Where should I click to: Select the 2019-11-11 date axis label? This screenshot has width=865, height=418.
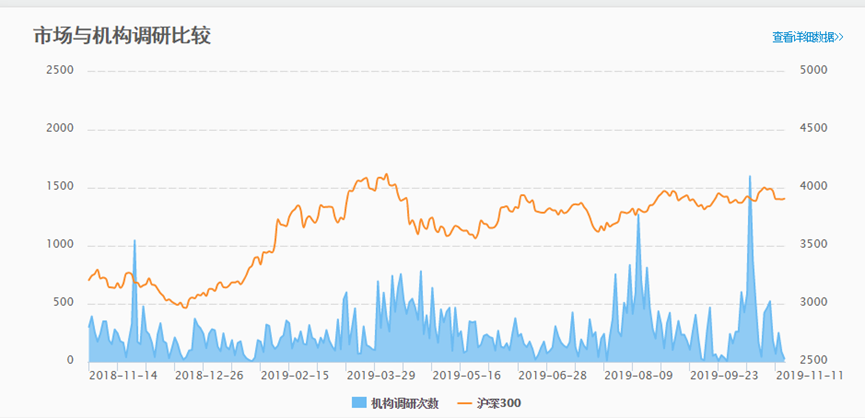click(810, 376)
